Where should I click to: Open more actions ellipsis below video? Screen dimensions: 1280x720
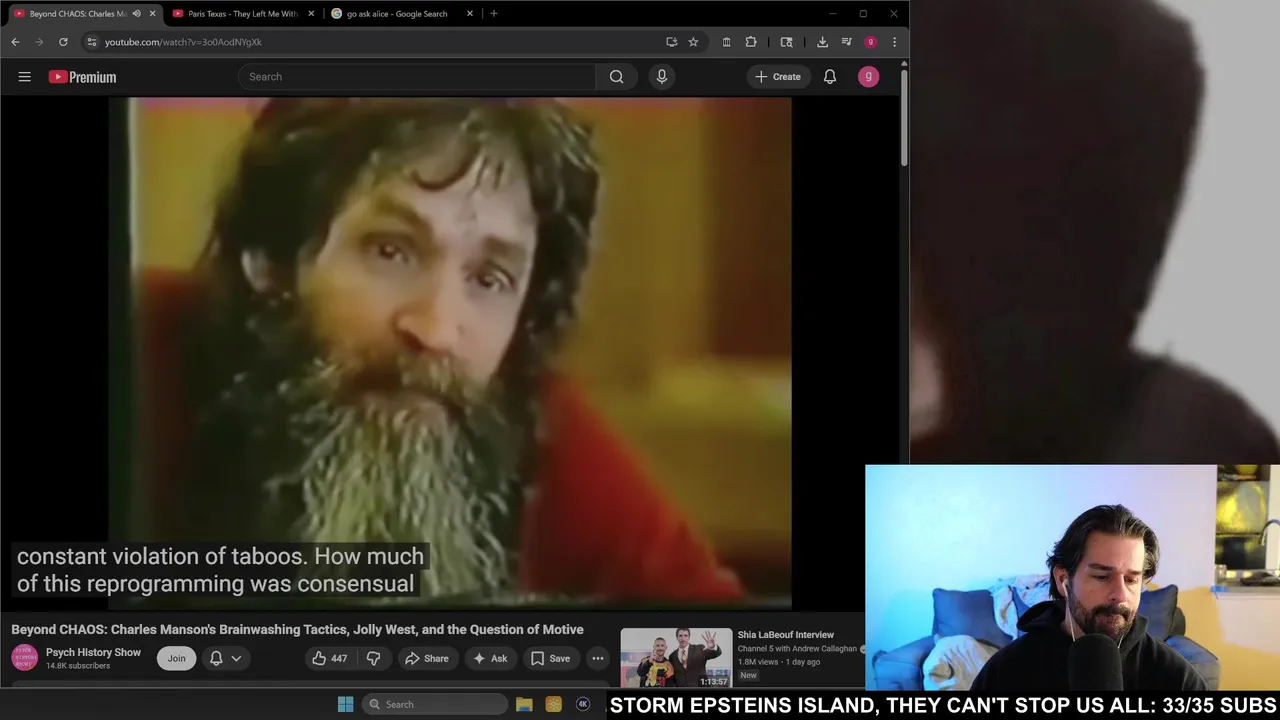(x=597, y=658)
